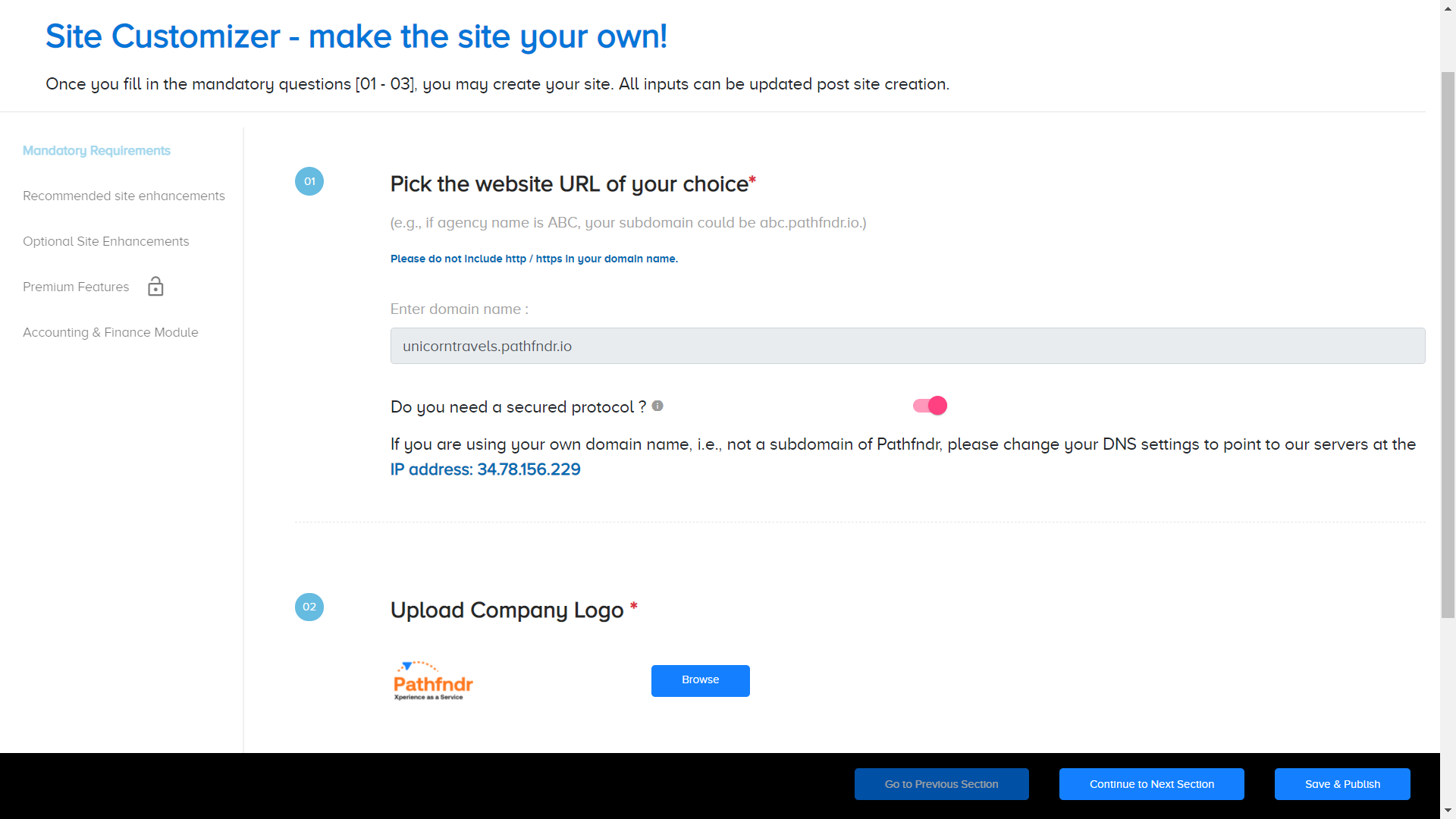The height and width of the screenshot is (819, 1456).
Task: Click the lock icon beside Premium Features
Action: click(155, 287)
